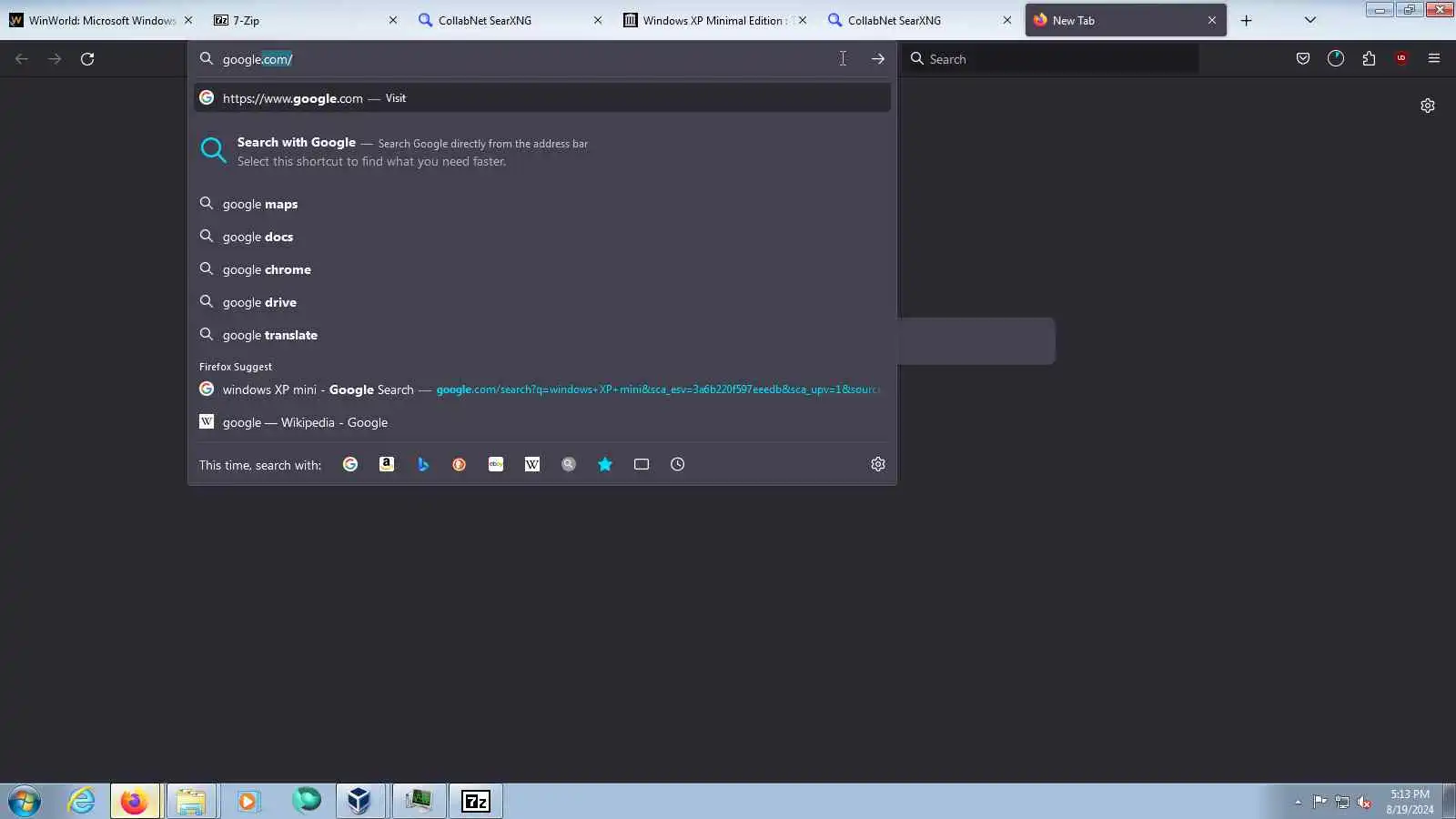Image resolution: width=1456 pixels, height=819 pixels.
Task: Visit https://www.google.com suggestion
Action: coord(541,98)
